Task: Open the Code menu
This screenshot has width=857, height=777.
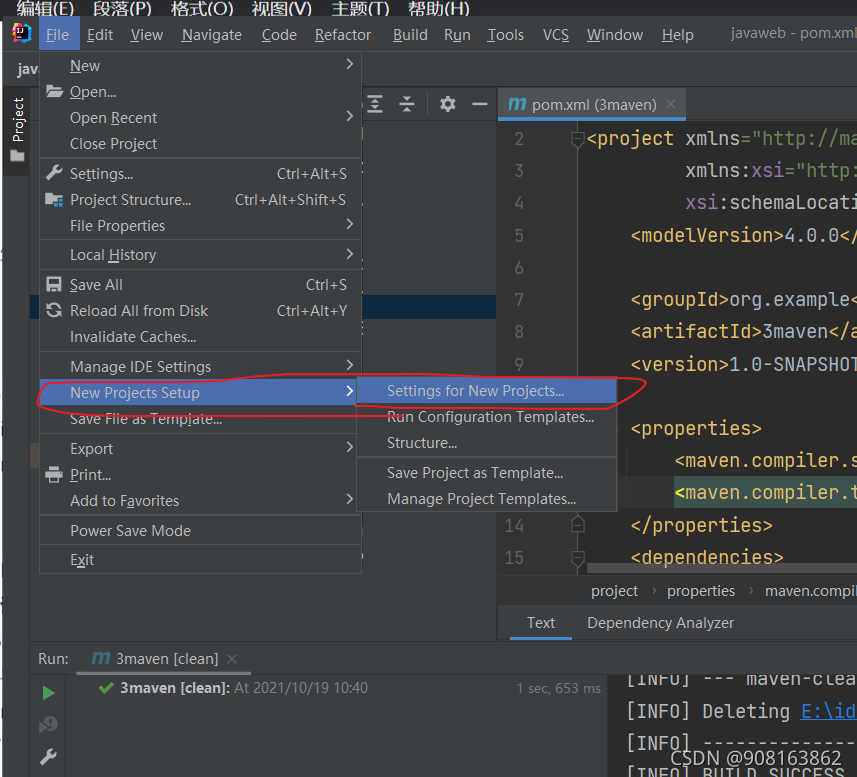Action: 279,34
